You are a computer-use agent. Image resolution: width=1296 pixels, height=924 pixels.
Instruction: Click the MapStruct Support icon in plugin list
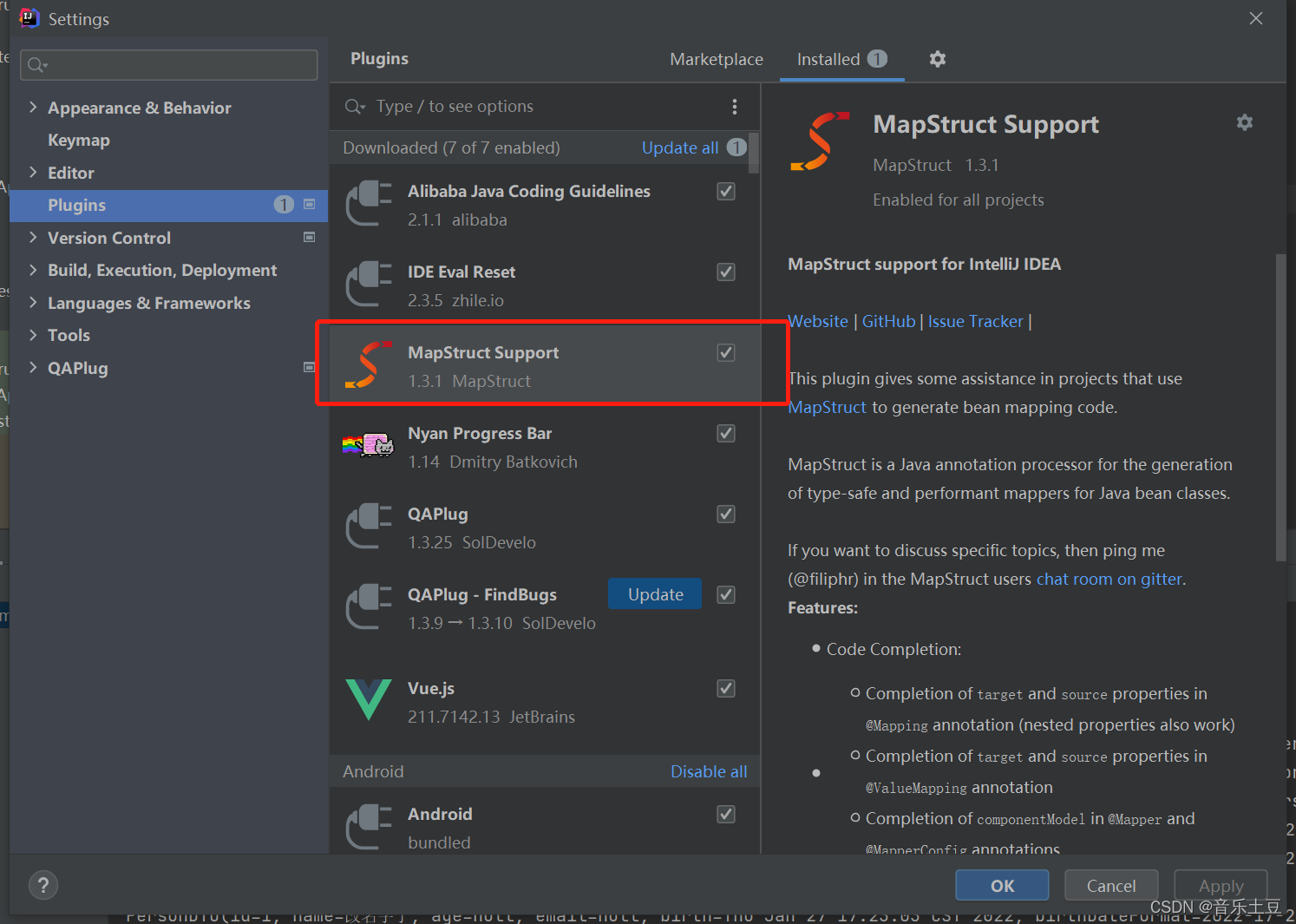367,364
